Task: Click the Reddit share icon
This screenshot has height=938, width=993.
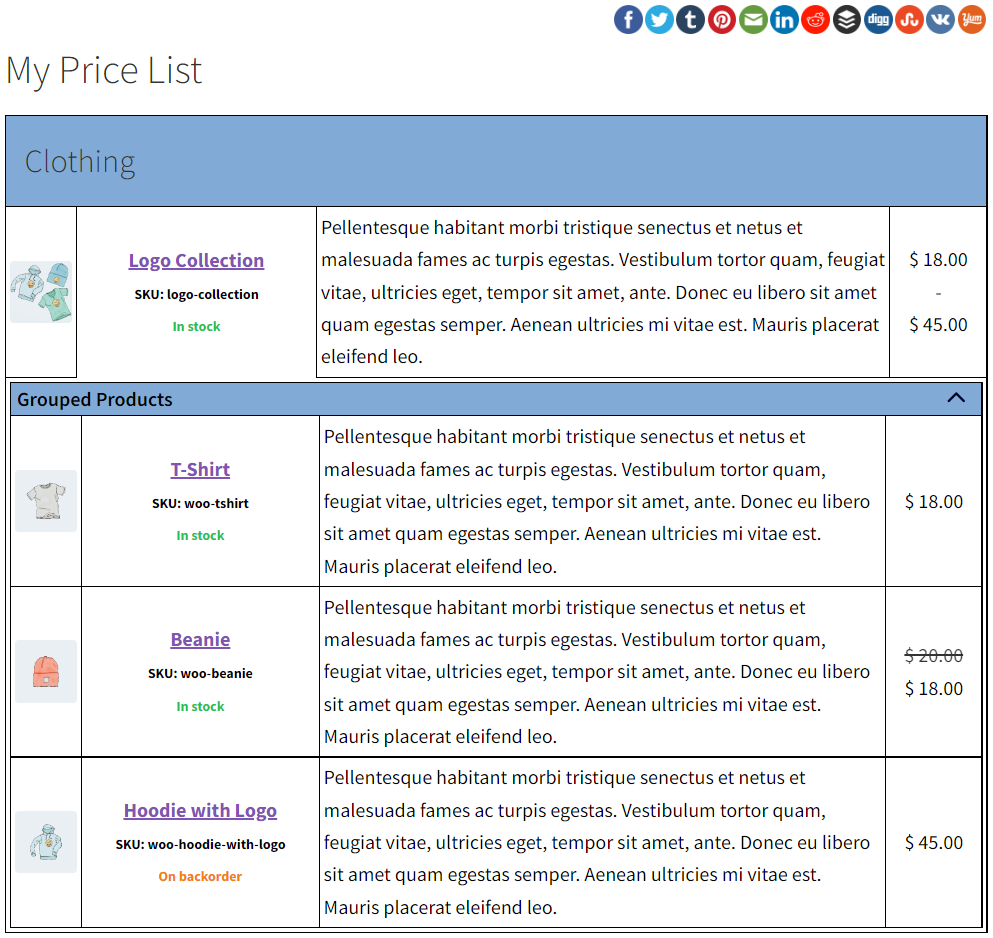Action: point(815,19)
